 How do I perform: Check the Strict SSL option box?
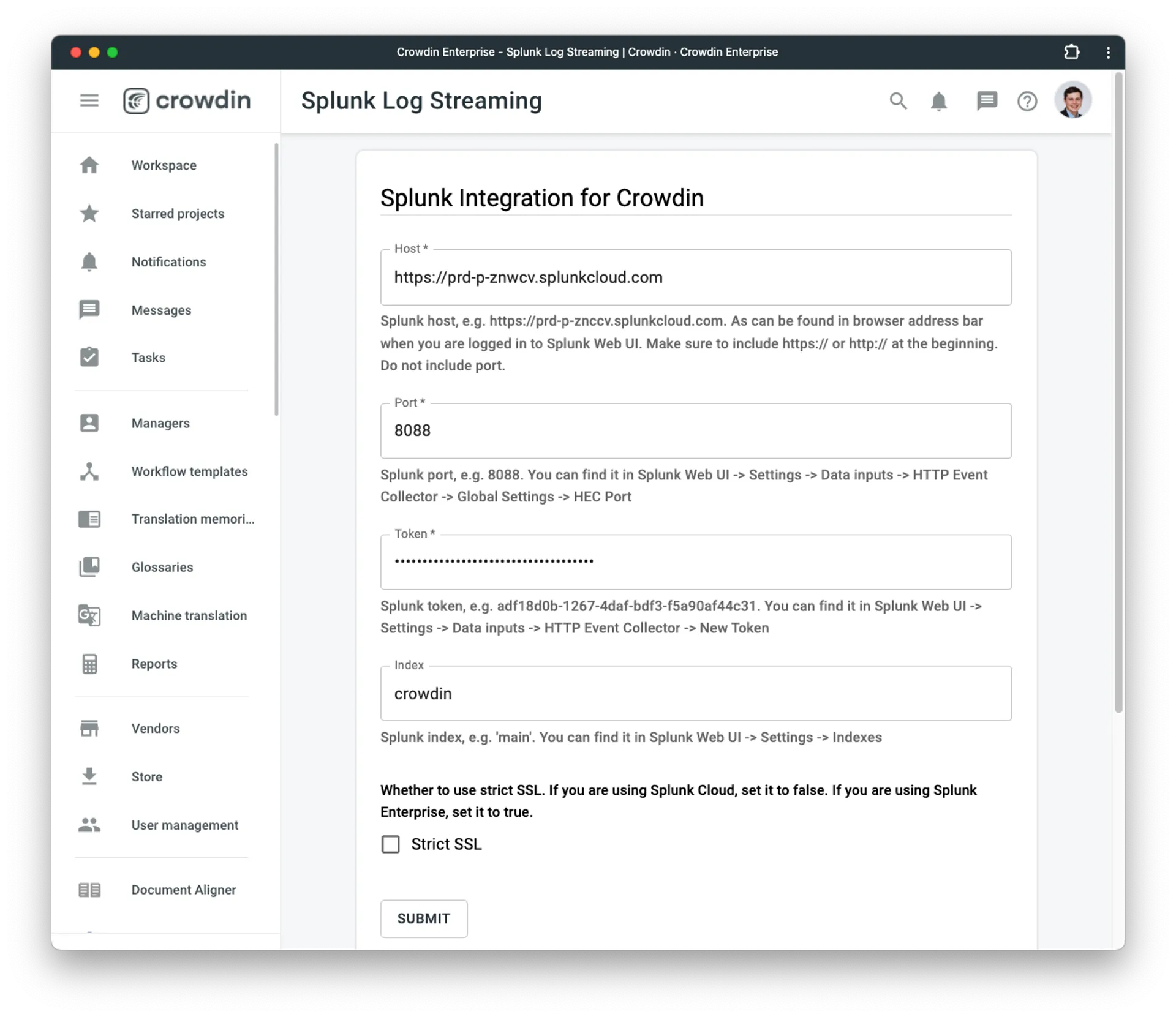[x=390, y=844]
